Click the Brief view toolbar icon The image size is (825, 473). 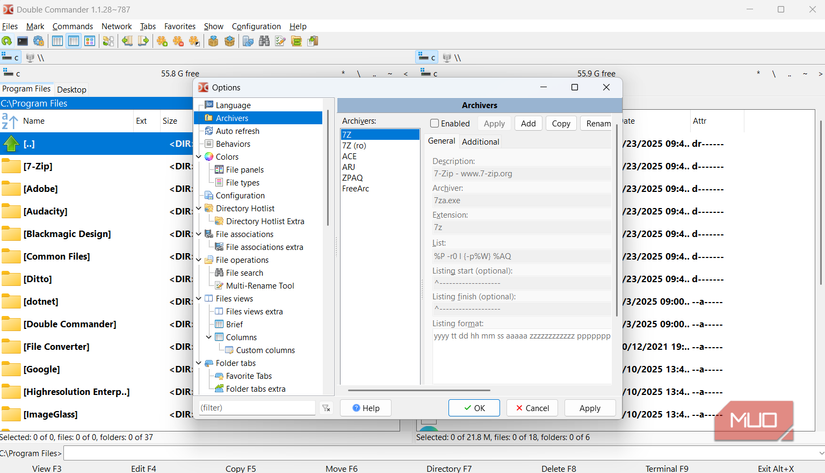(57, 41)
